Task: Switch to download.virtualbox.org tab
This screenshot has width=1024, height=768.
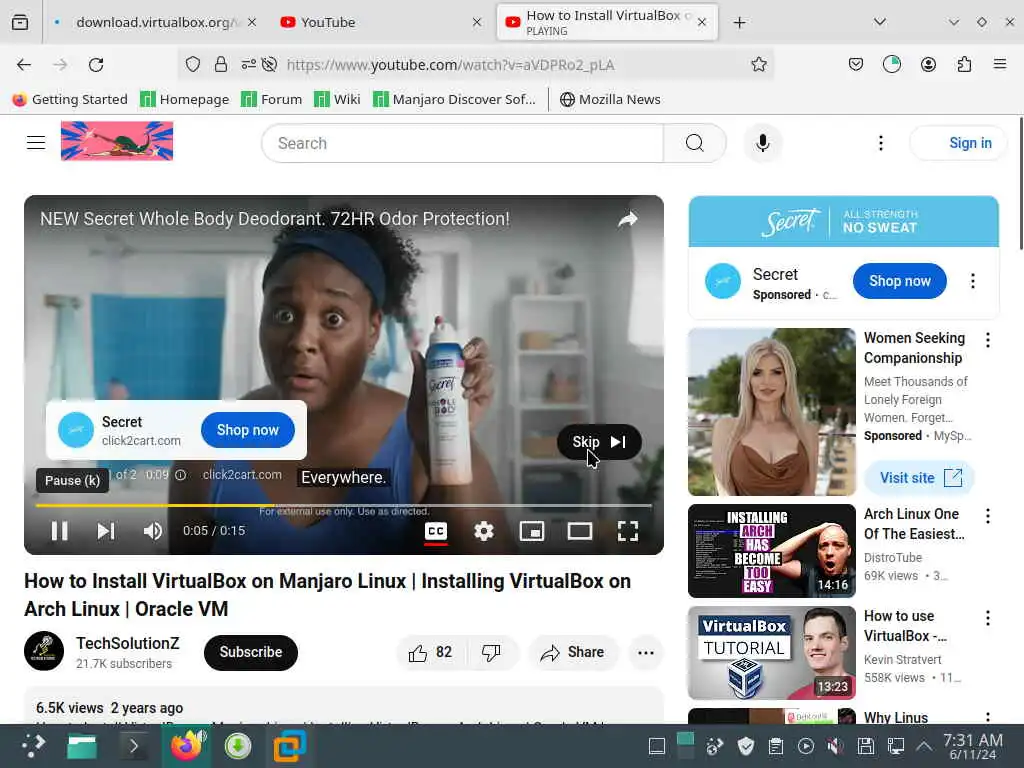Action: pos(154,22)
